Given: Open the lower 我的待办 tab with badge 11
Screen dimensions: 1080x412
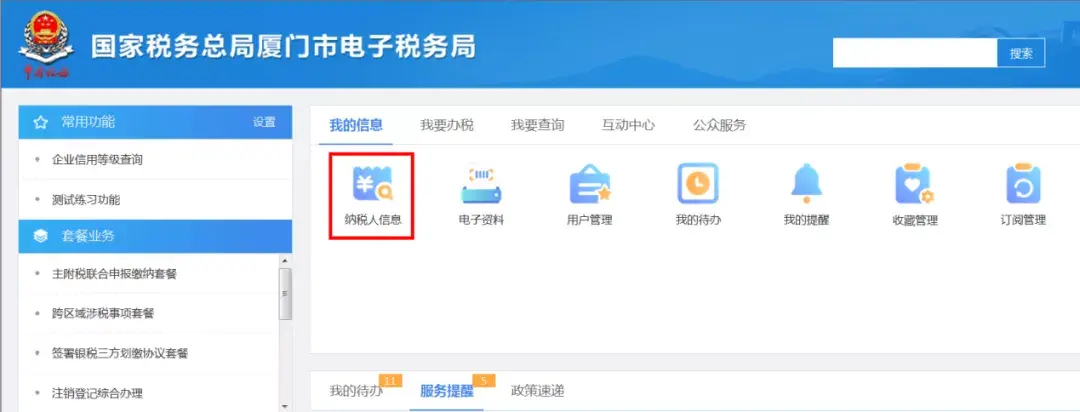Looking at the screenshot, I should click(356, 391).
